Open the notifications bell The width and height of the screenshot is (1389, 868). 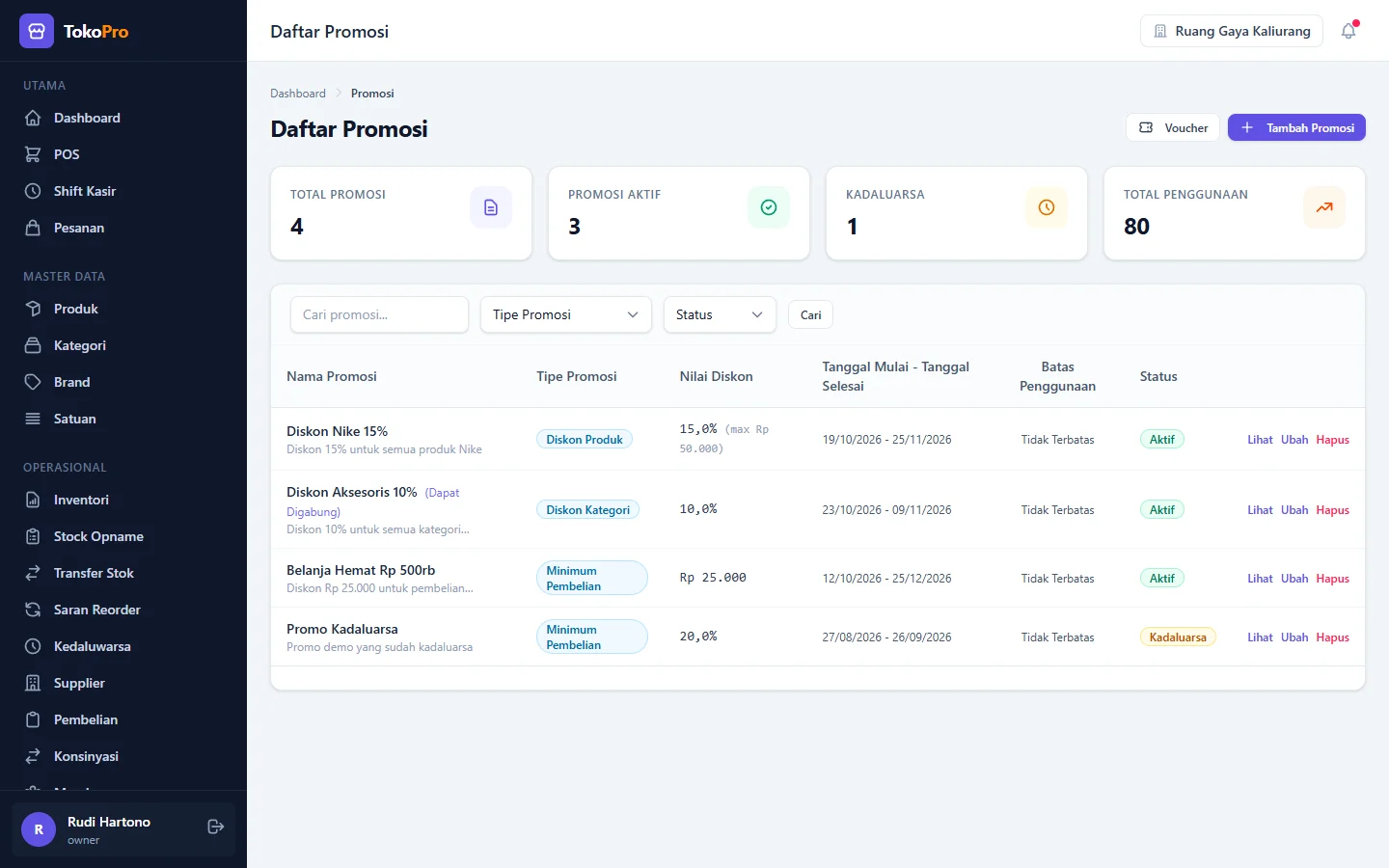tap(1348, 31)
